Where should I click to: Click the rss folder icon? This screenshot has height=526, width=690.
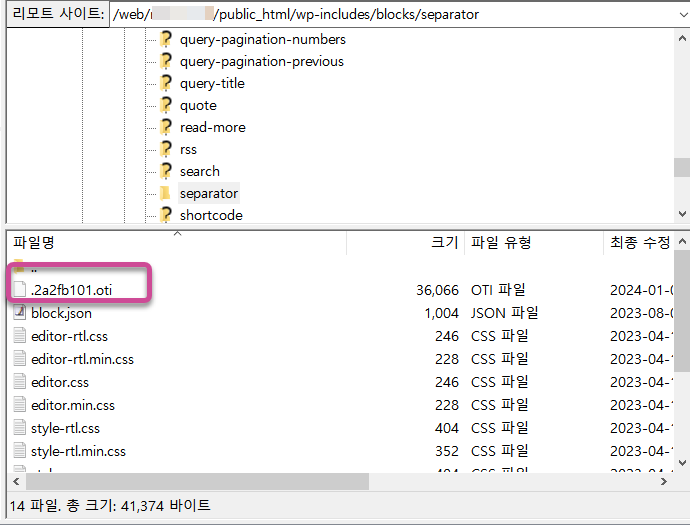click(x=166, y=149)
